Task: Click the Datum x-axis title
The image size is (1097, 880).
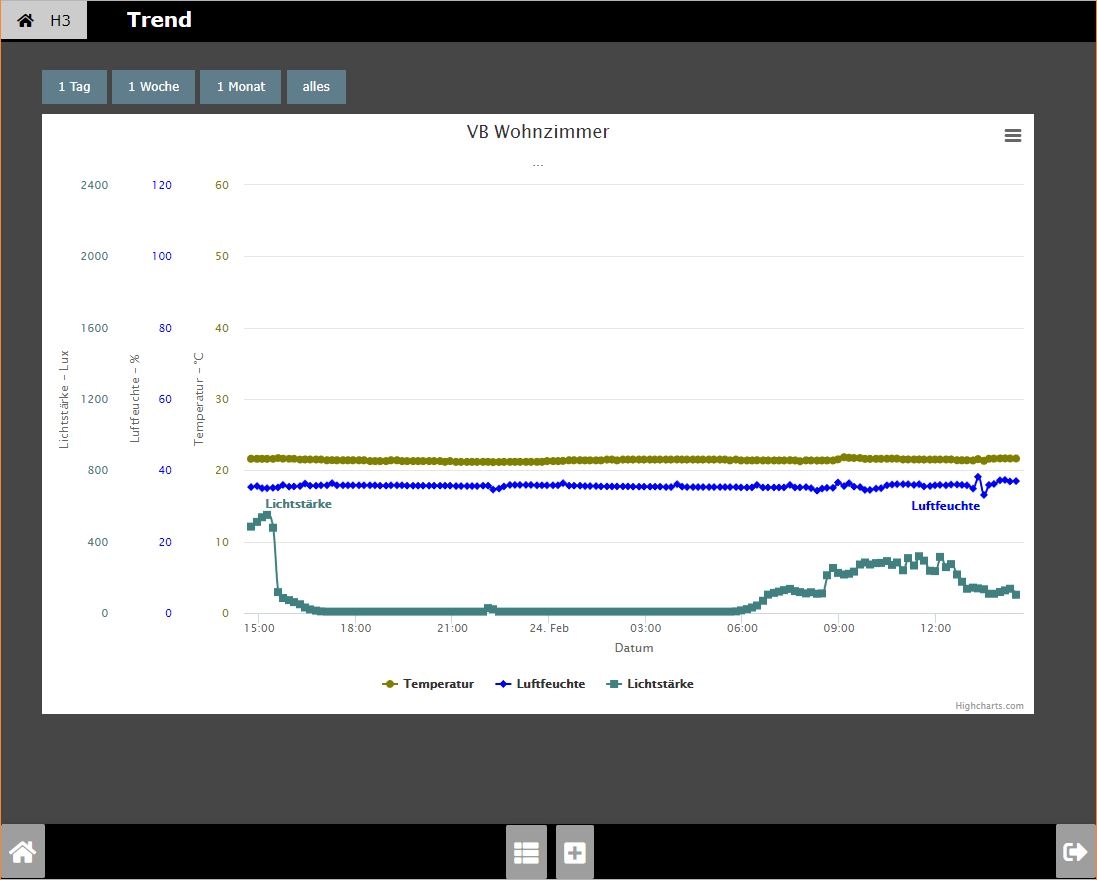Action: pyautogui.click(x=634, y=648)
